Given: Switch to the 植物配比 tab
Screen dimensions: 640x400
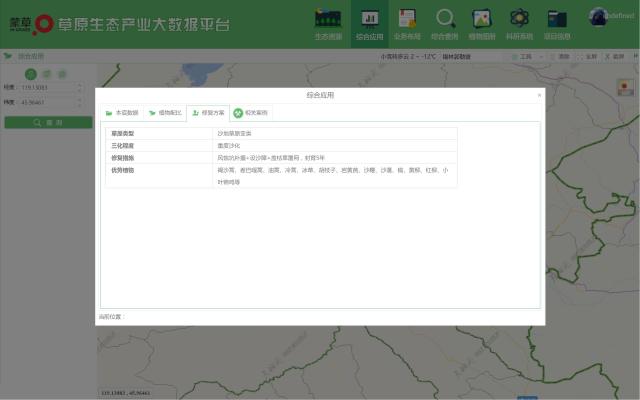Looking at the screenshot, I should click(165, 113).
